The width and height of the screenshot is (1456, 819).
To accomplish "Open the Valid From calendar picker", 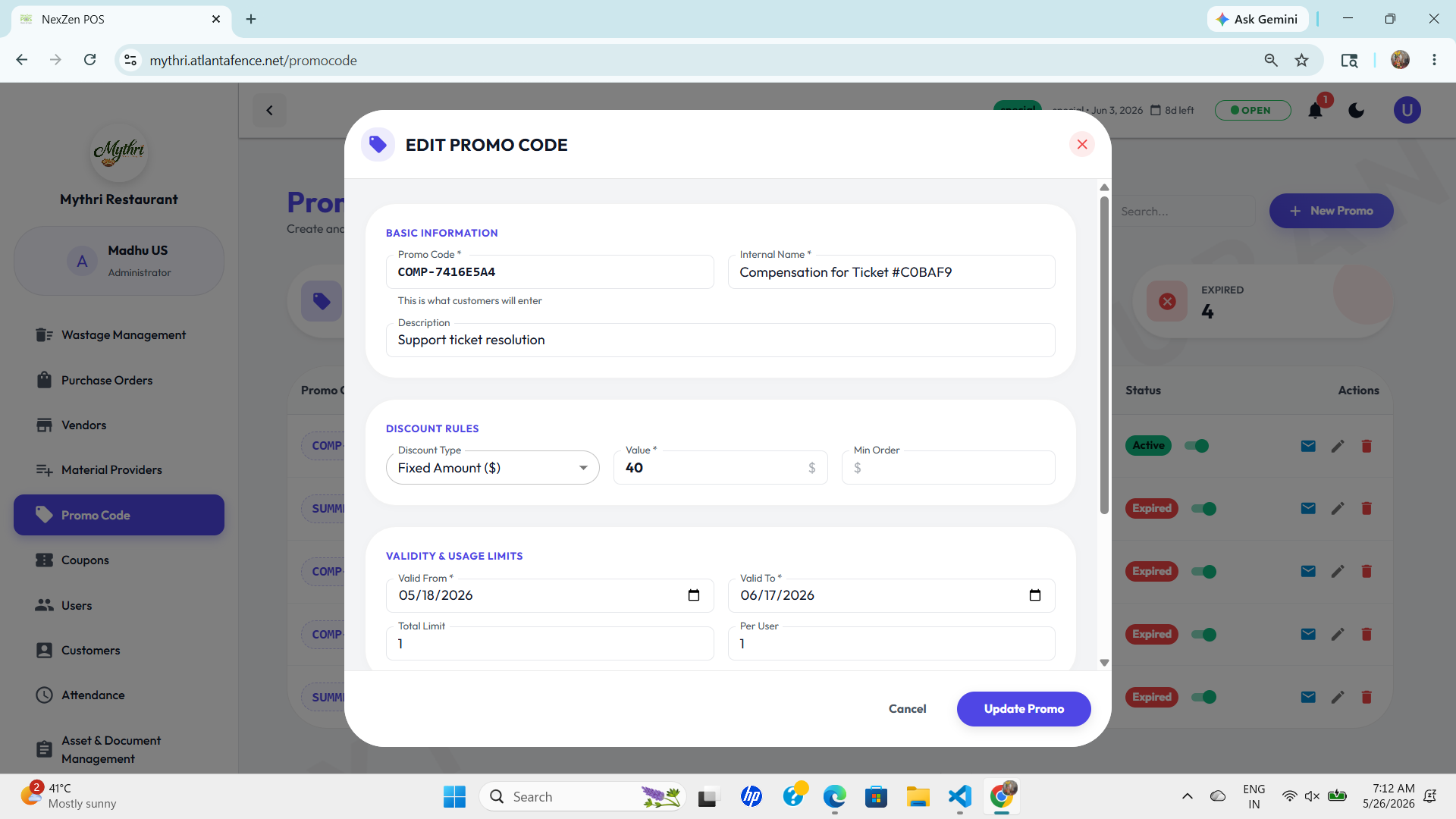I will coord(693,595).
